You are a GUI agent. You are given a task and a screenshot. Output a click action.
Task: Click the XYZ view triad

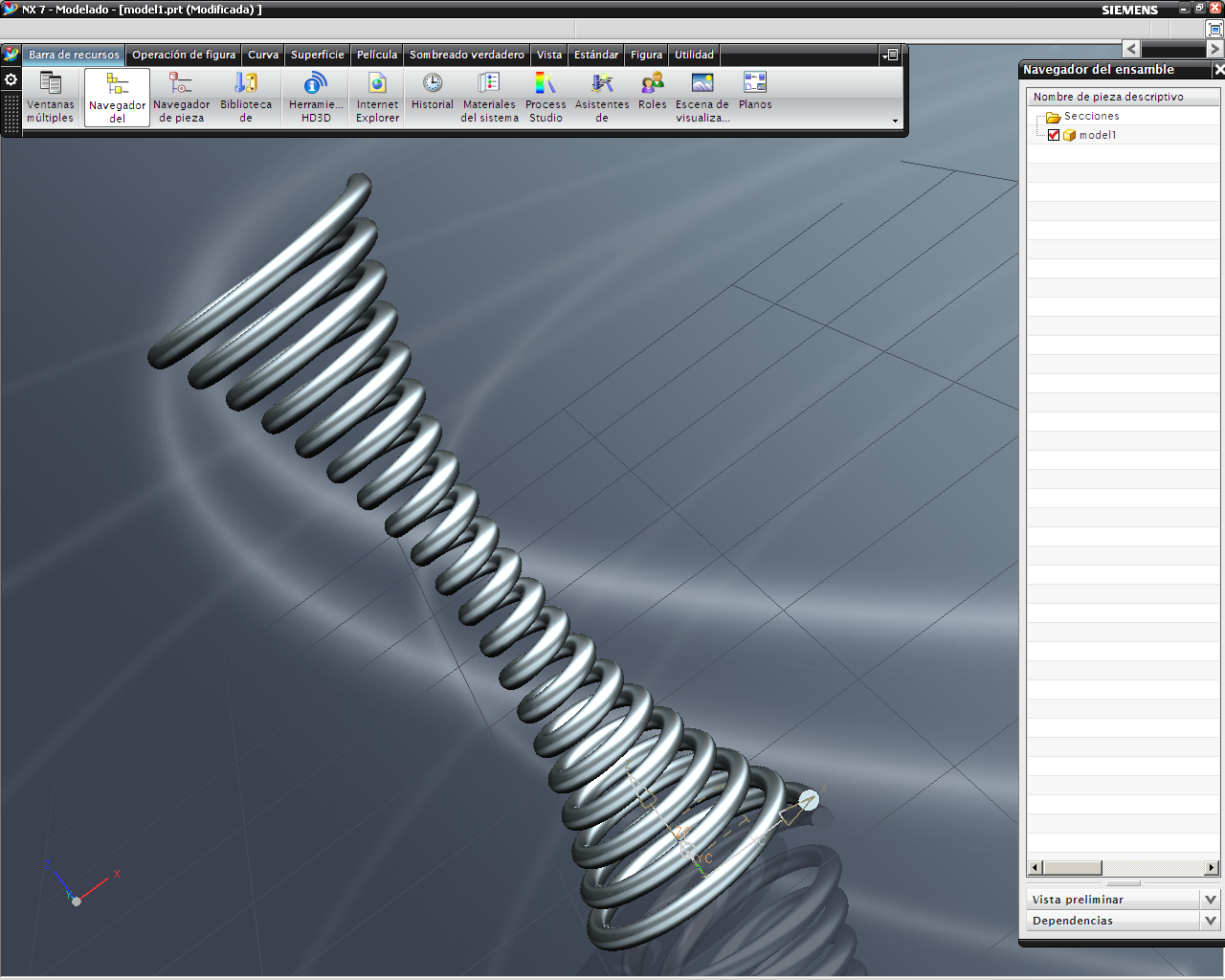point(80,884)
